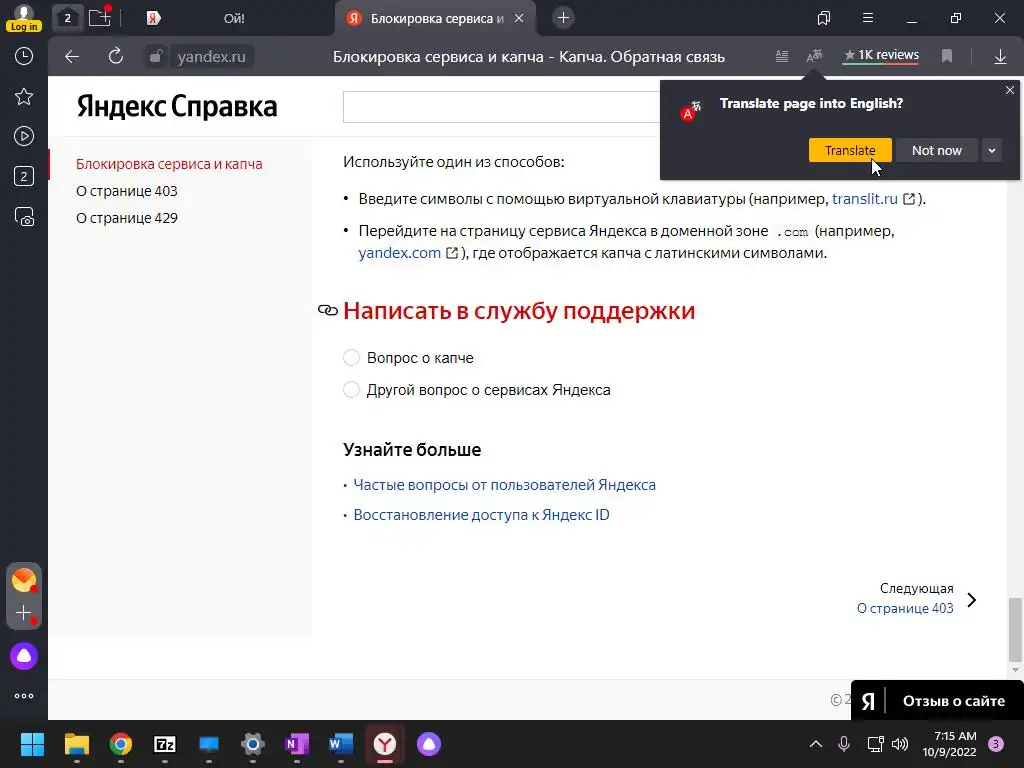Click the Not now button
The height and width of the screenshot is (768, 1024).
point(936,150)
